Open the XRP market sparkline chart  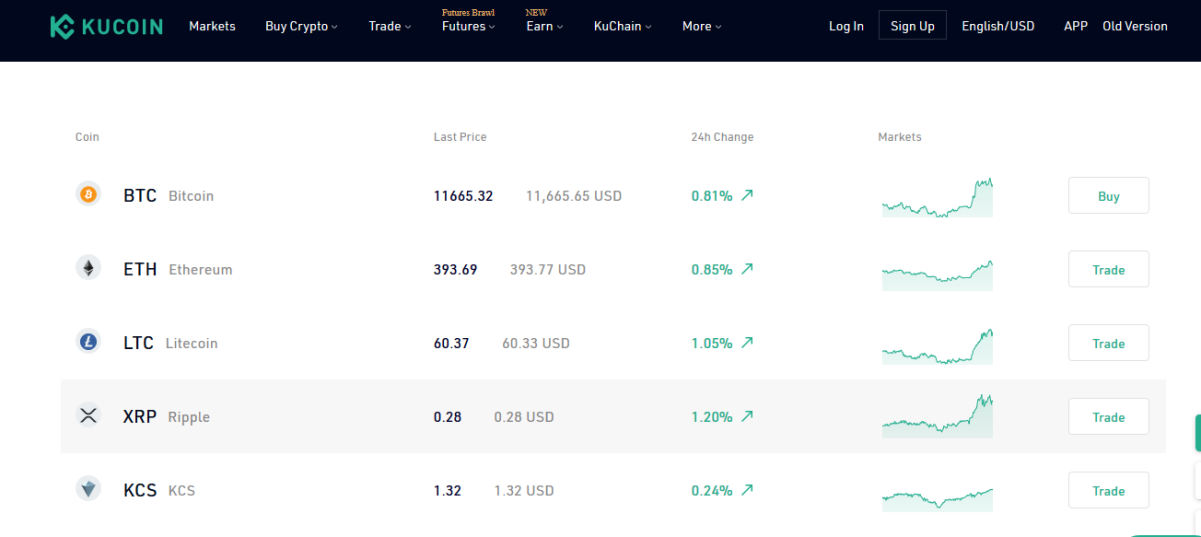[937, 416]
